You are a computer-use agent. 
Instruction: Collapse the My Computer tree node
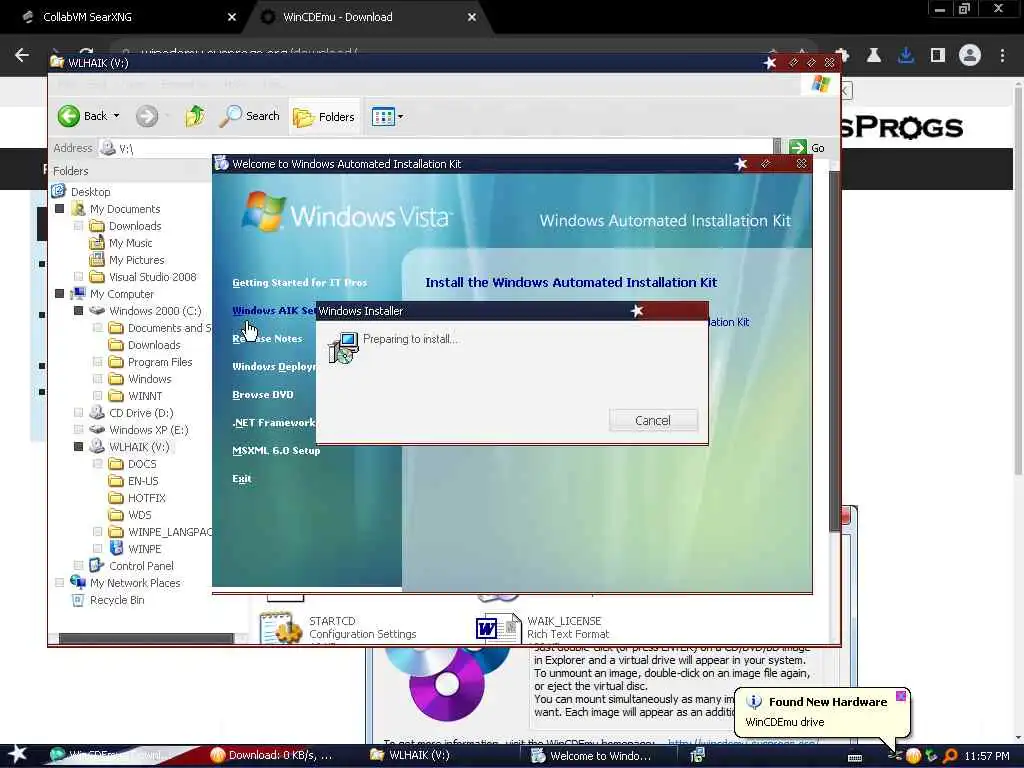click(60, 294)
